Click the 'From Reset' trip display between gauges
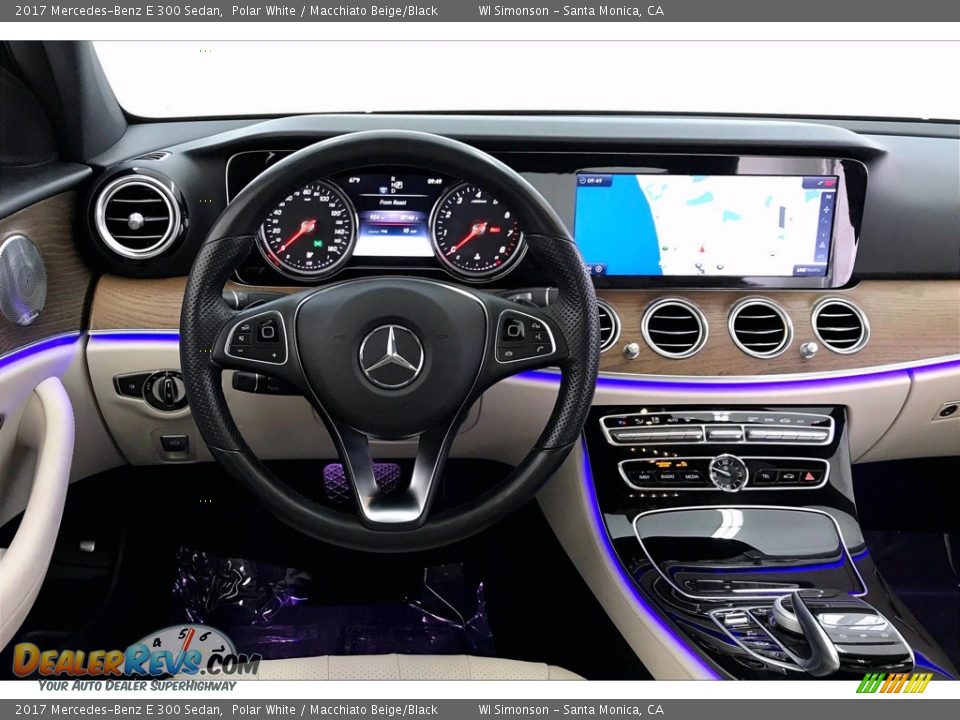Screen dimensions: 960x720 [x=392, y=202]
